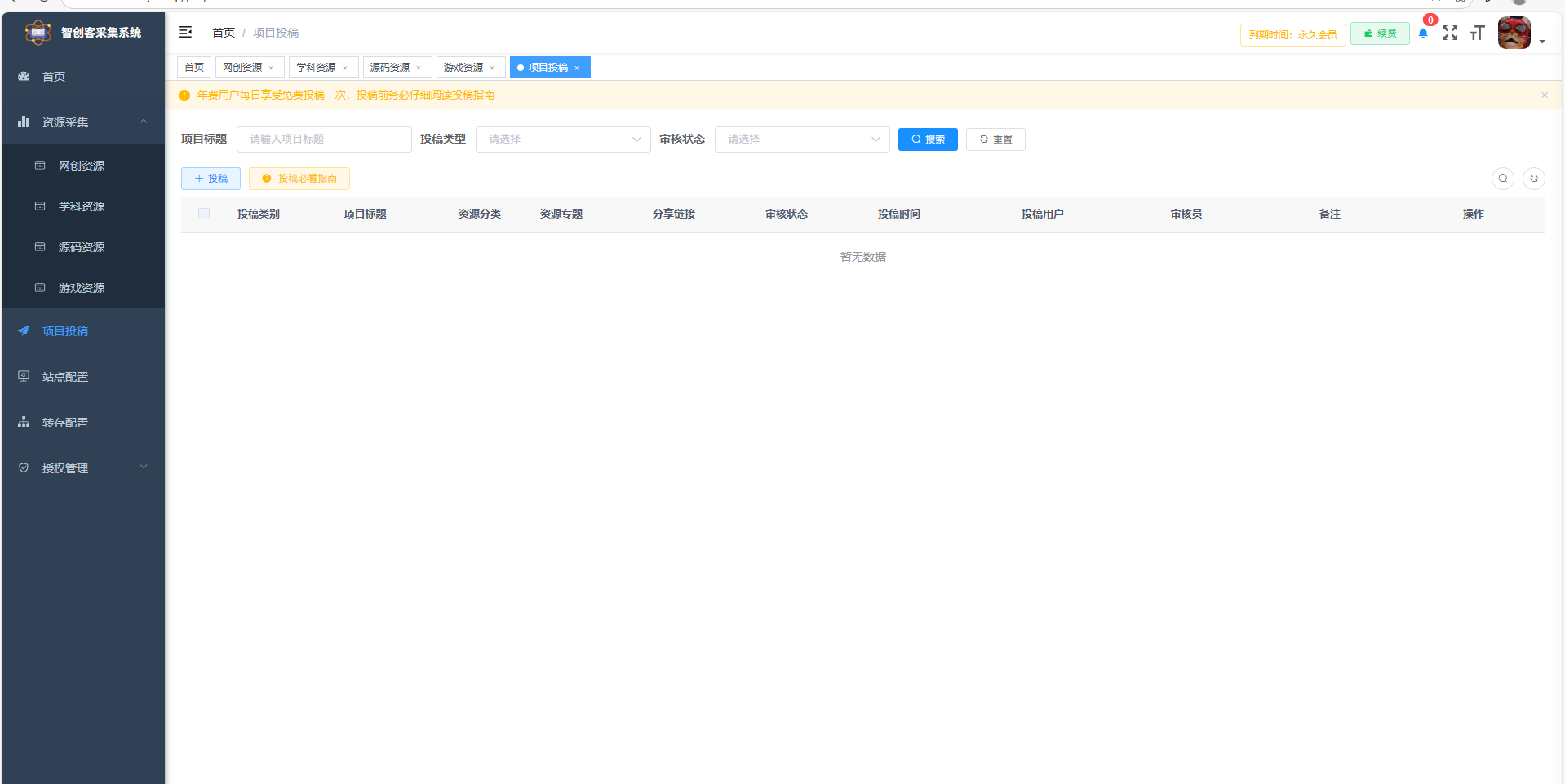This screenshot has width=1565, height=784.
Task: Click the 搜索 search button
Action: 927,139
